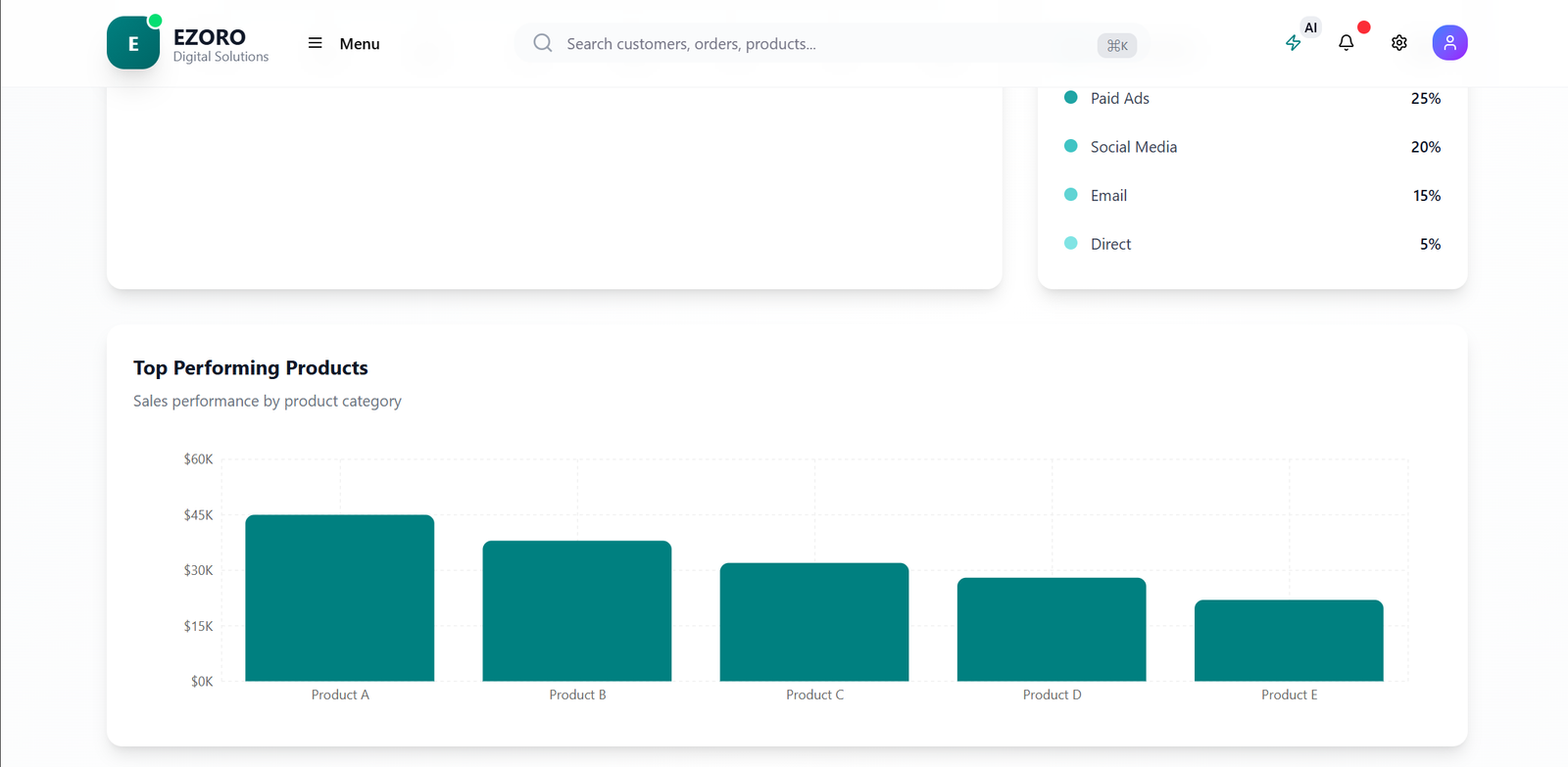Click the Product C bar
The width and height of the screenshot is (1568, 767).
click(814, 622)
